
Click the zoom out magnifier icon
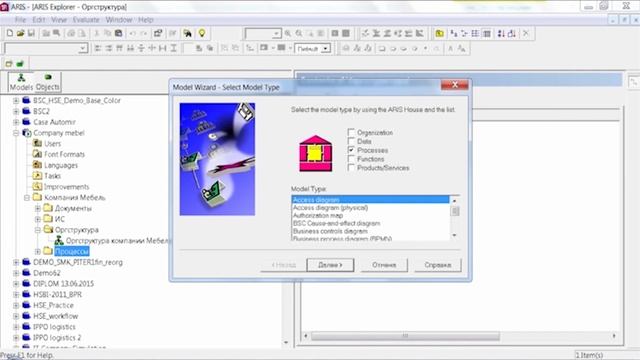pyautogui.click(x=299, y=33)
